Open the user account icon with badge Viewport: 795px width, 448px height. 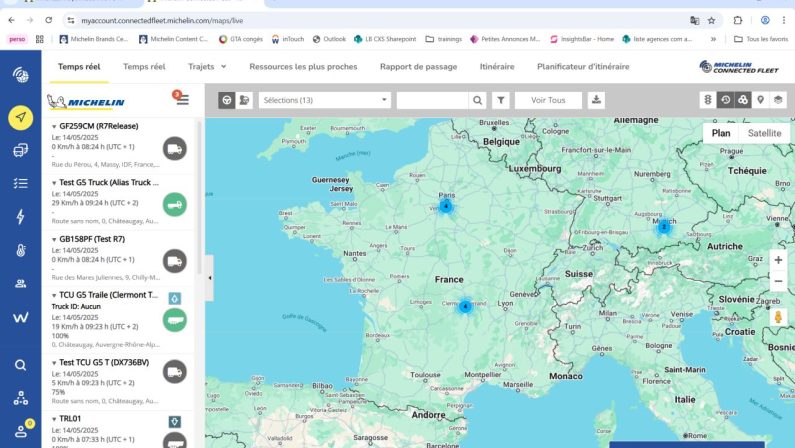pos(22,430)
